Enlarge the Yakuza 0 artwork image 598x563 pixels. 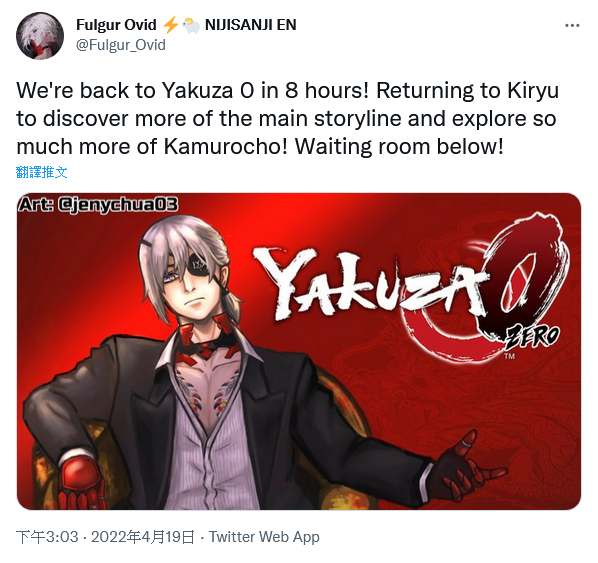pos(299,351)
